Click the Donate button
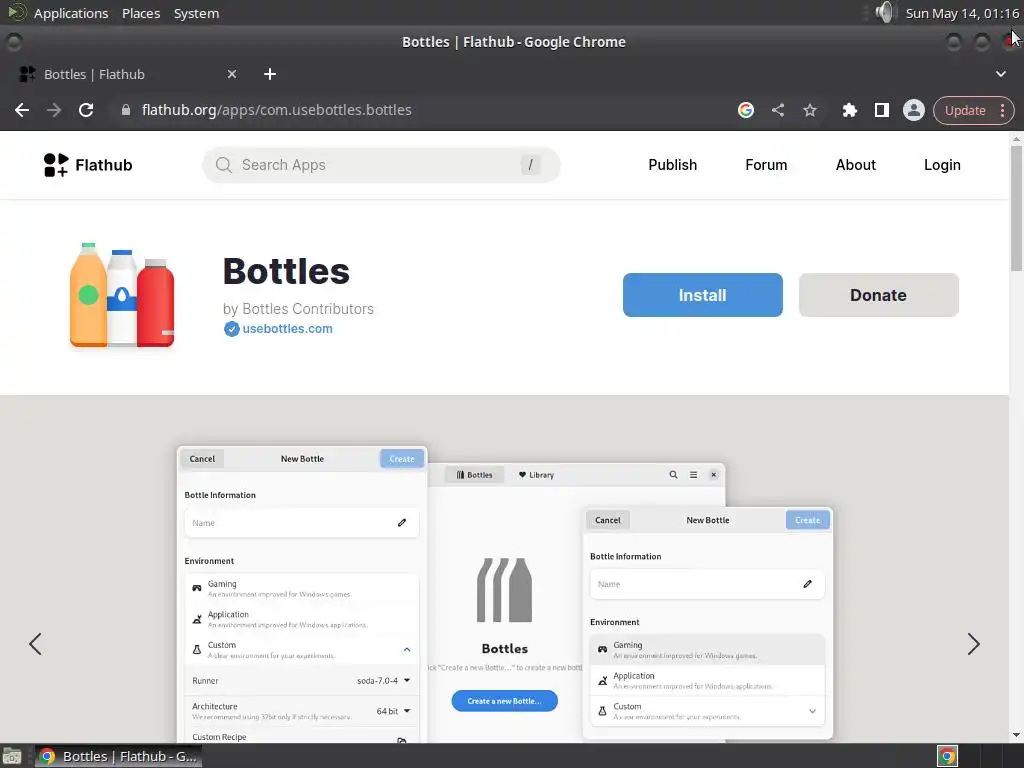The height and width of the screenshot is (768, 1024). click(878, 295)
